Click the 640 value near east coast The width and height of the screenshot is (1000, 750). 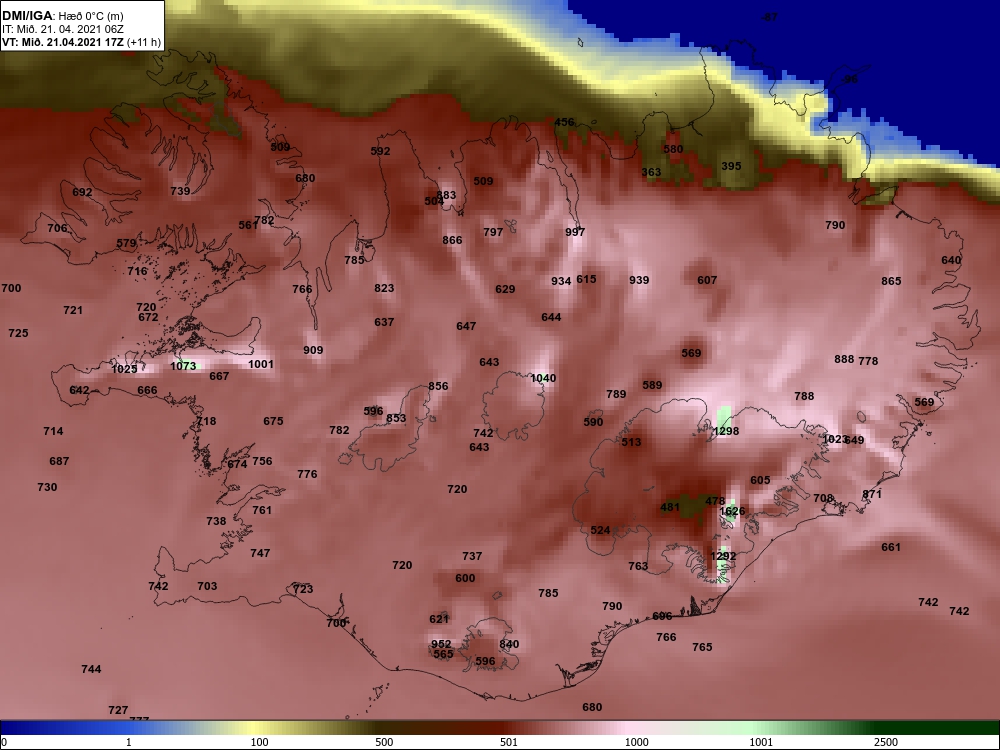click(951, 260)
